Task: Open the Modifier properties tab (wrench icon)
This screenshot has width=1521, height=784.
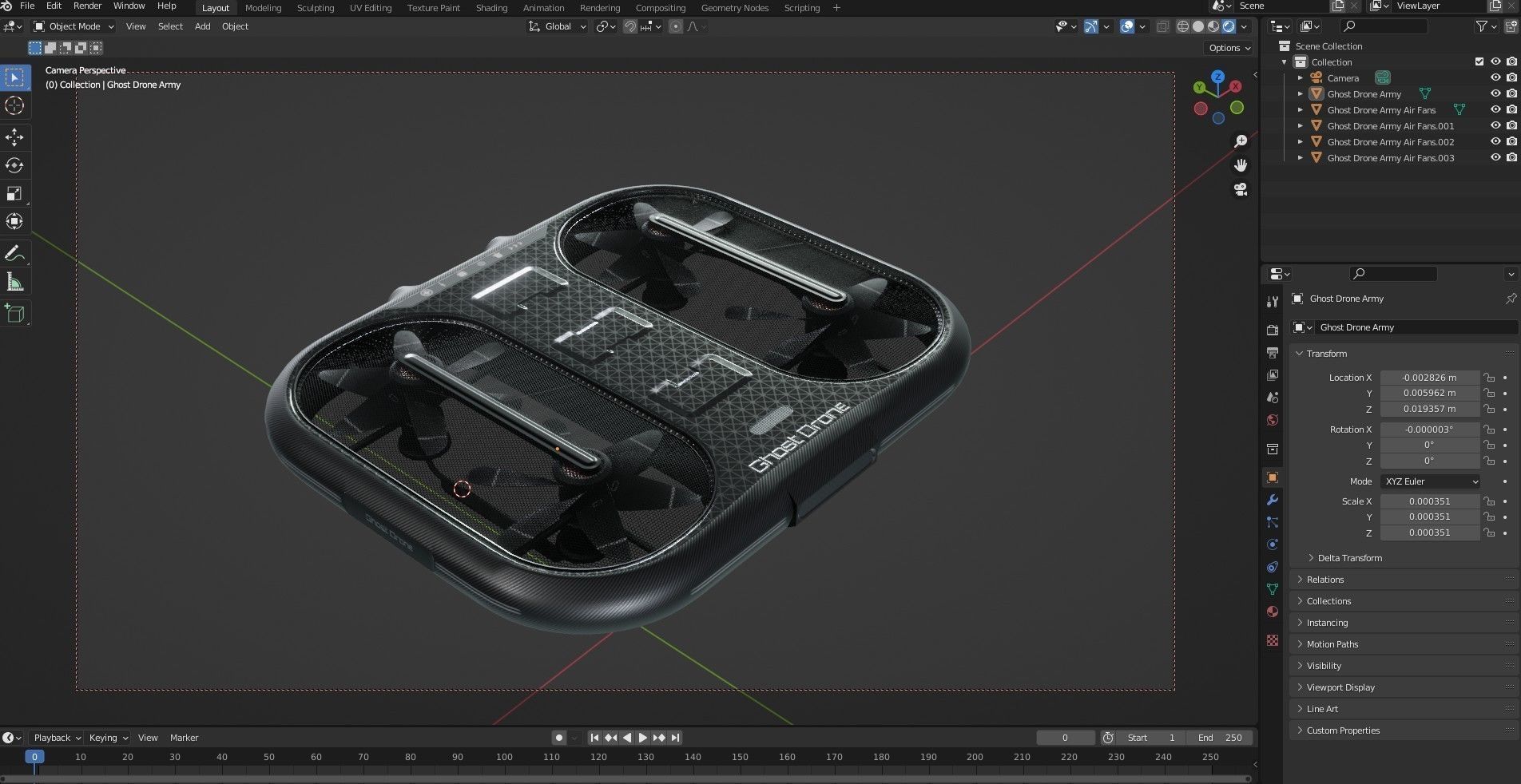Action: pyautogui.click(x=1272, y=499)
